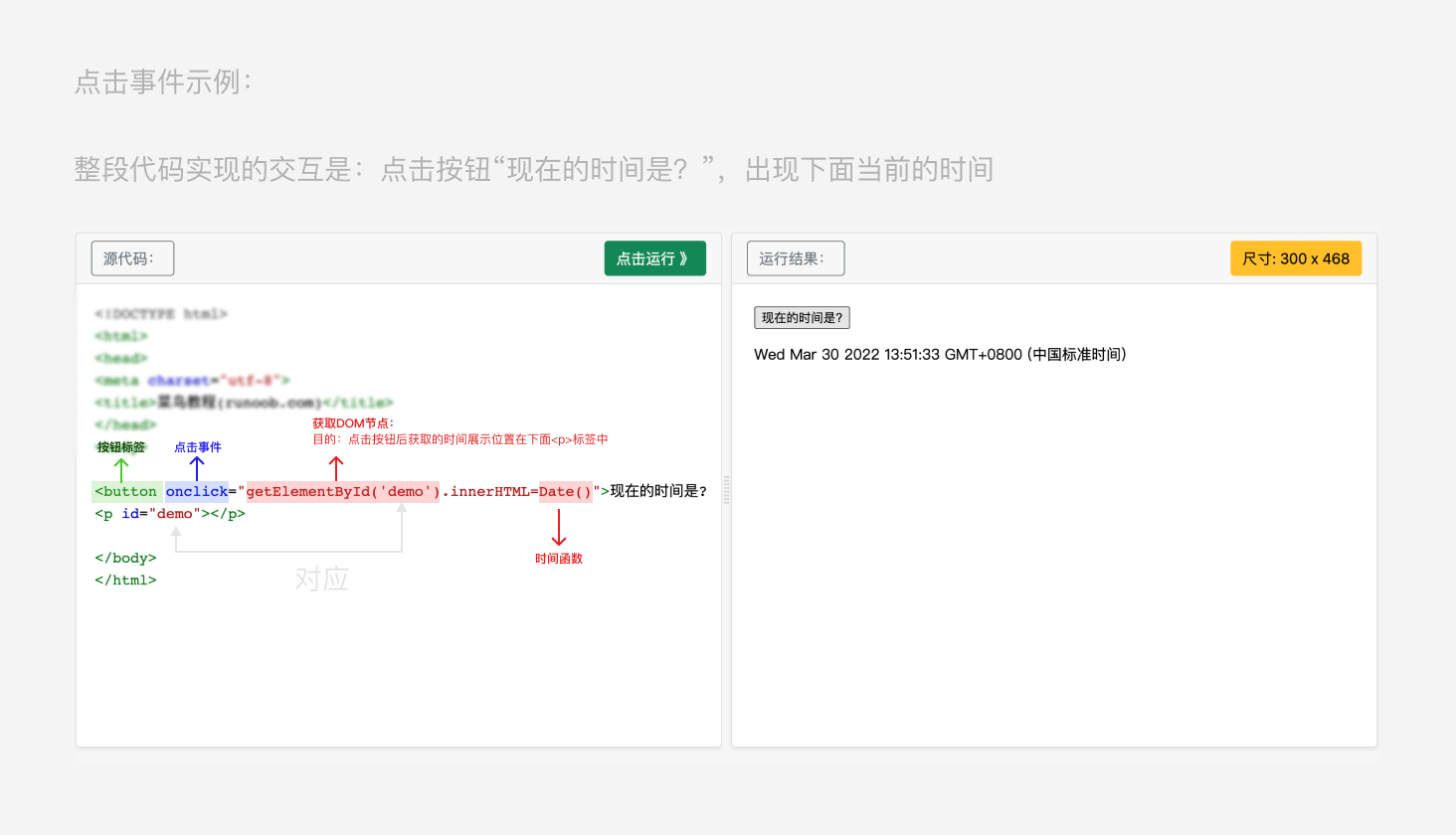This screenshot has height=835, width=1456.
Task: Click Date() in the code line
Action: pos(565,491)
